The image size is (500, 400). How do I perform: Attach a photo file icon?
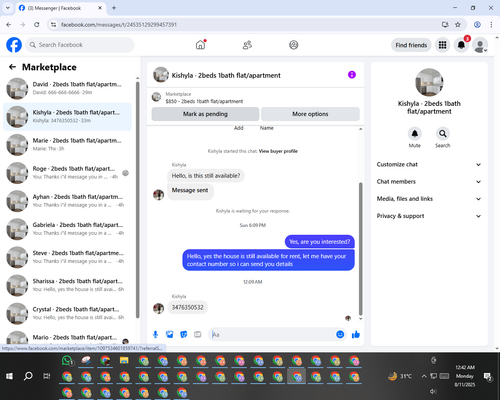click(x=170, y=334)
